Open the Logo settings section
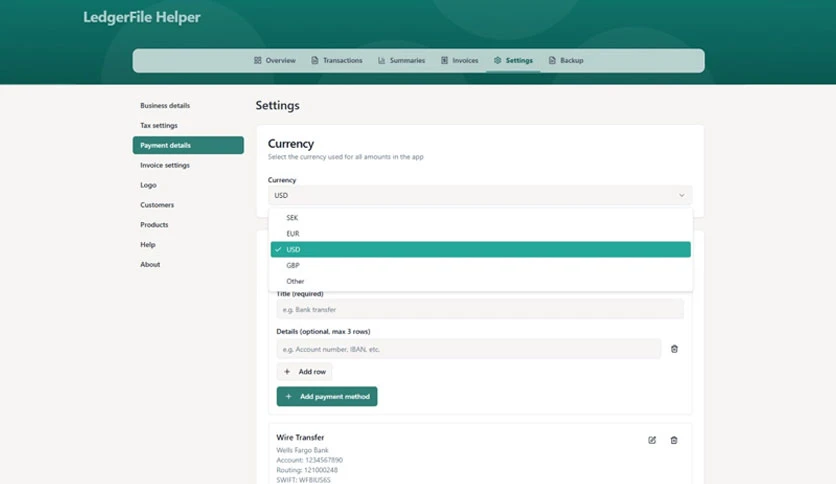 pyautogui.click(x=188, y=185)
